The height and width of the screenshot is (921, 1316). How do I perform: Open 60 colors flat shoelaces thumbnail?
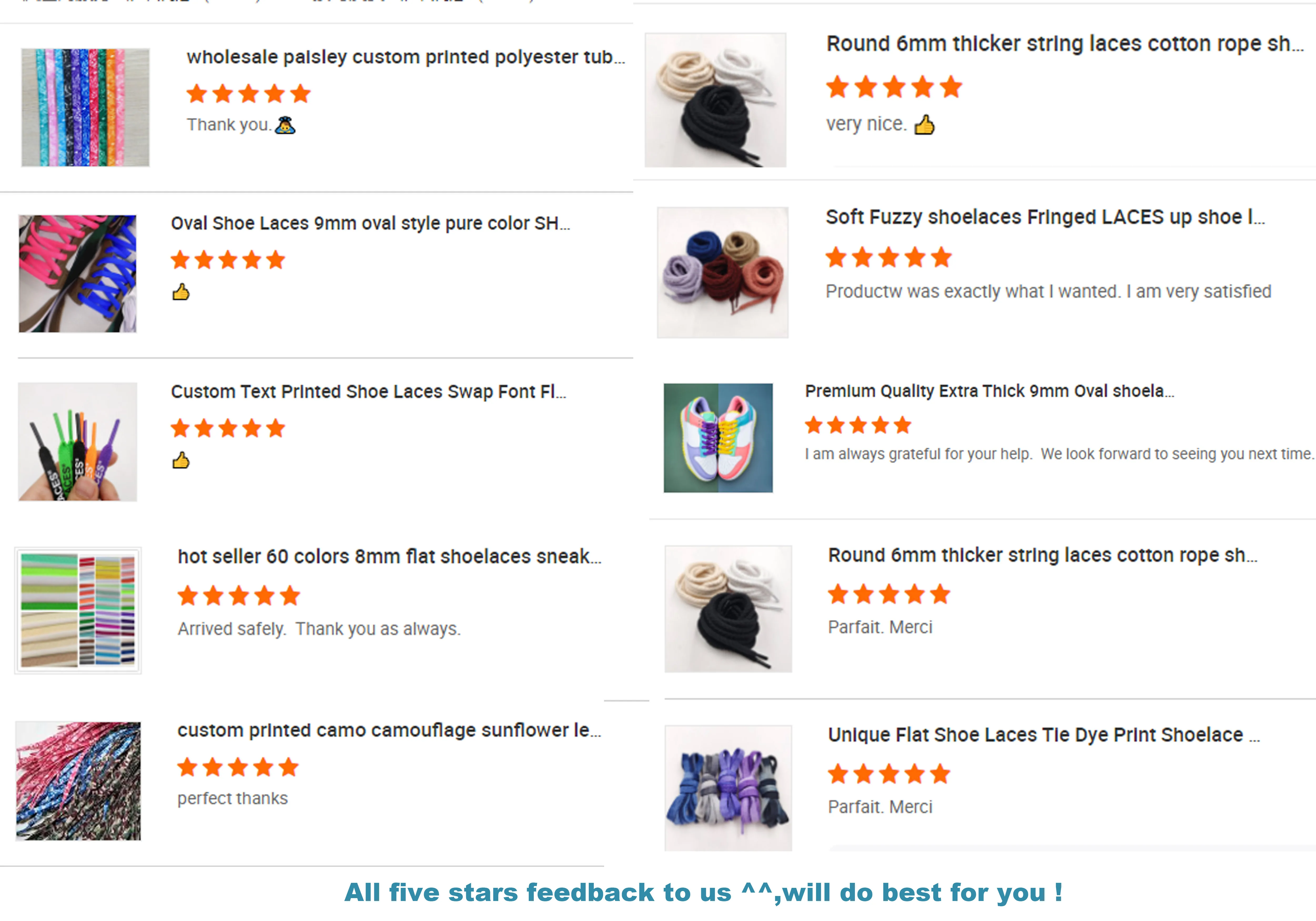[x=78, y=610]
